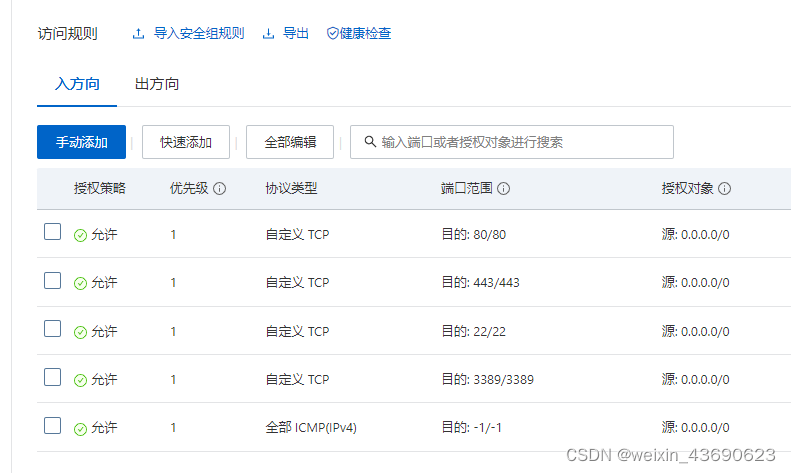Click the 全部编辑 button

[x=290, y=142]
